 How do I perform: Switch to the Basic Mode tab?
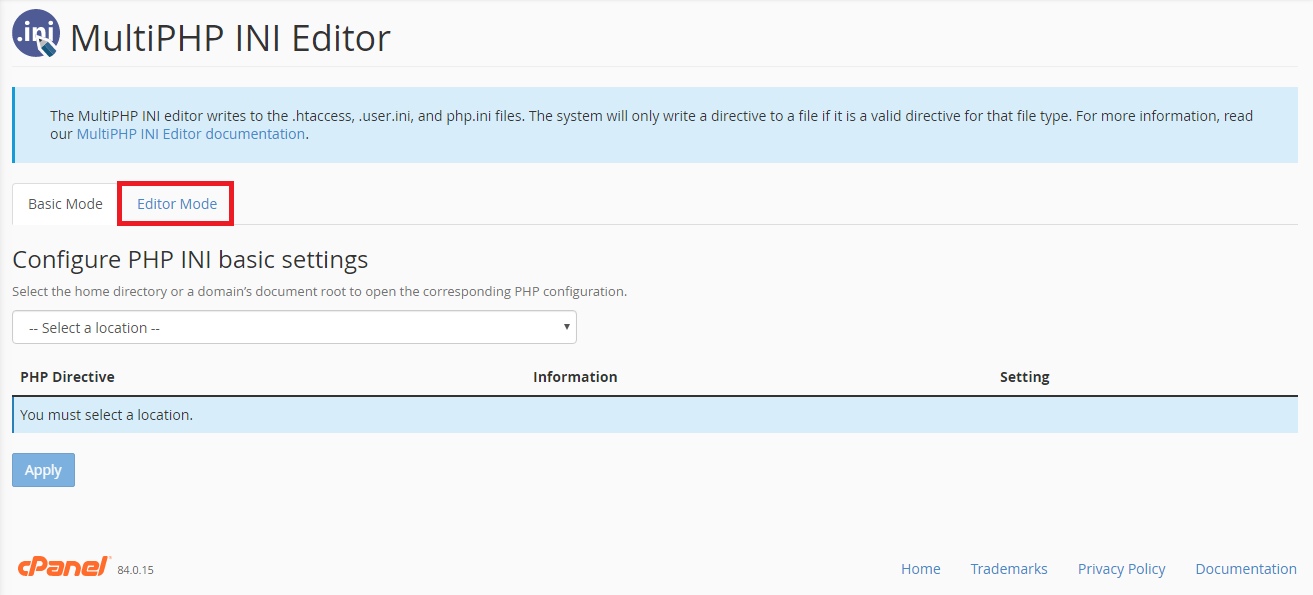[x=65, y=204]
